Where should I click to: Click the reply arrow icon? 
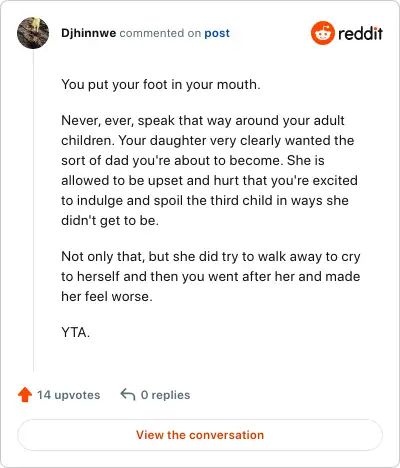(128, 394)
